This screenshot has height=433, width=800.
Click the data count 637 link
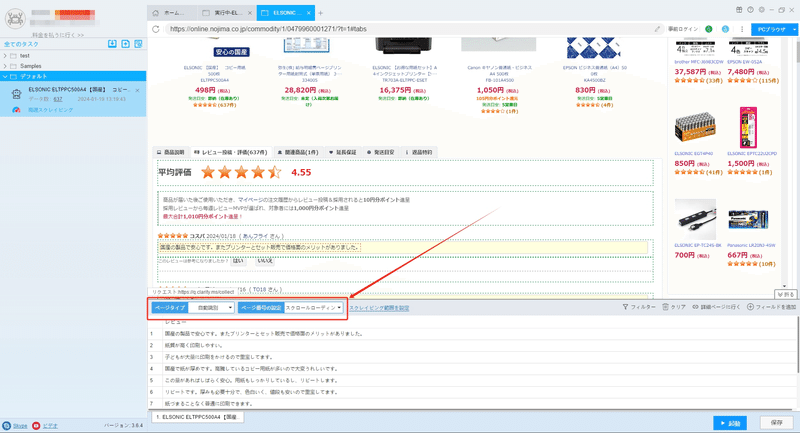tap(58, 99)
